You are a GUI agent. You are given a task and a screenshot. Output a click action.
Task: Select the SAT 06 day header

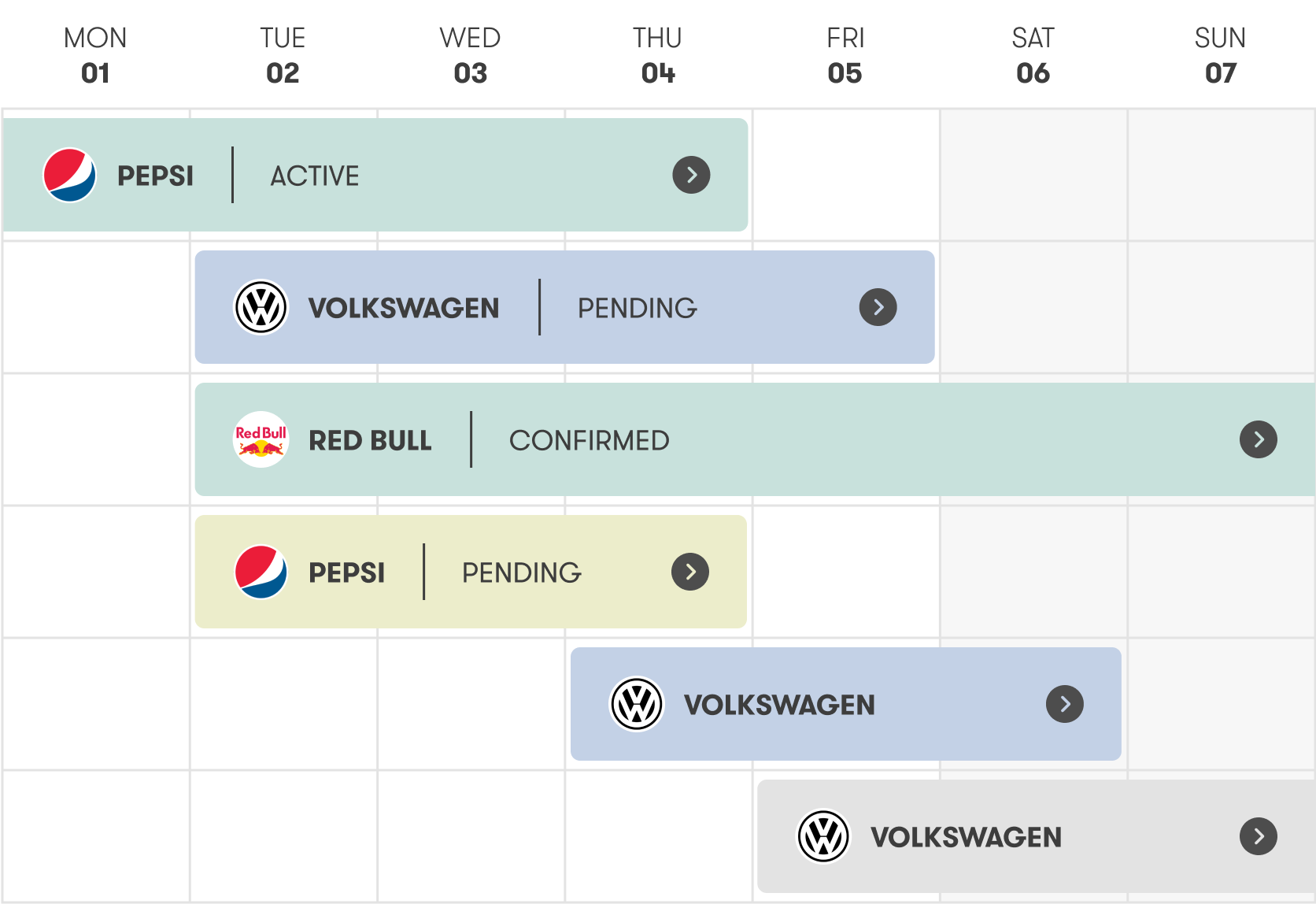pos(1033,55)
